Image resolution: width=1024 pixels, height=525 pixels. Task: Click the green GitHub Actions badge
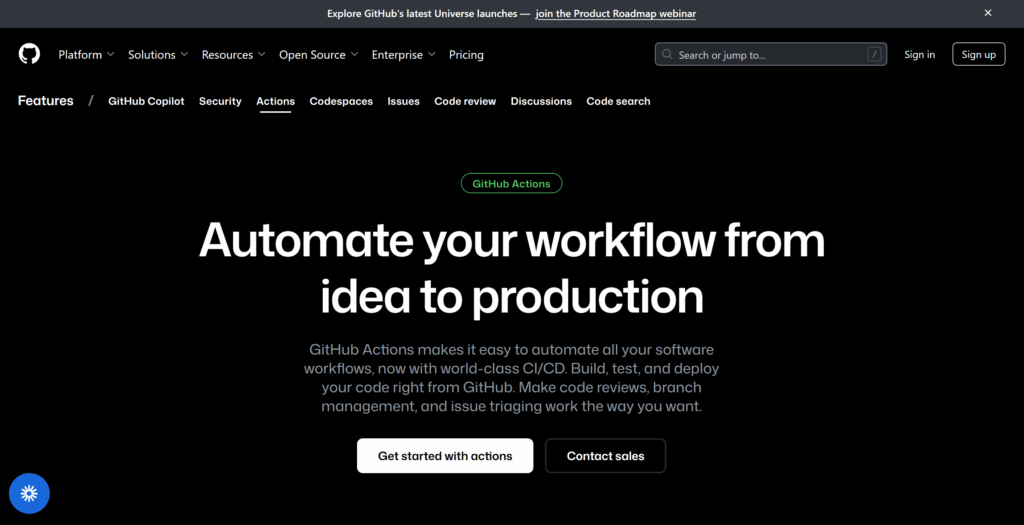pyautogui.click(x=511, y=183)
